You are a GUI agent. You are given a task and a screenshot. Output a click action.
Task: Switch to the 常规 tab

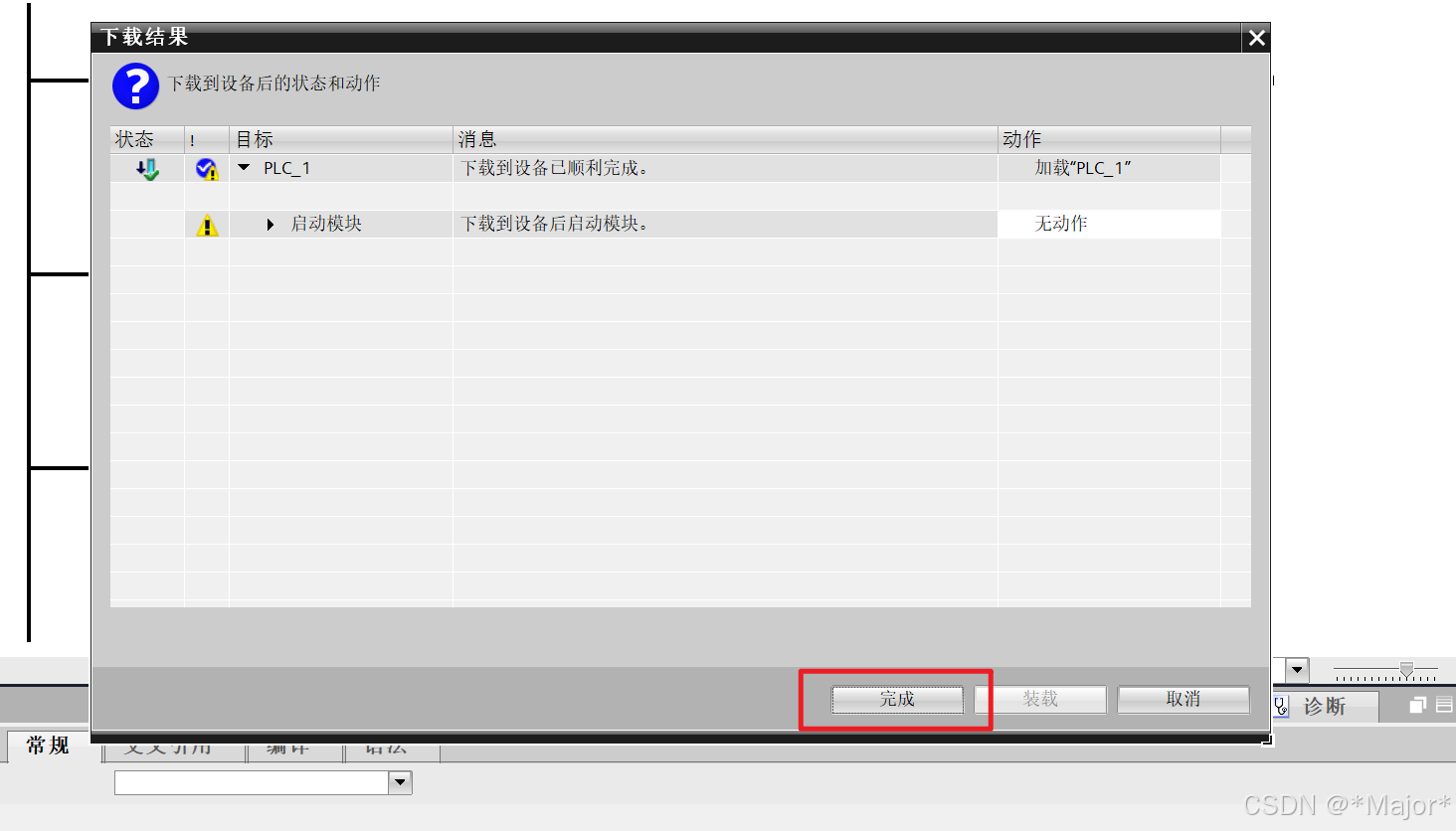point(46,747)
